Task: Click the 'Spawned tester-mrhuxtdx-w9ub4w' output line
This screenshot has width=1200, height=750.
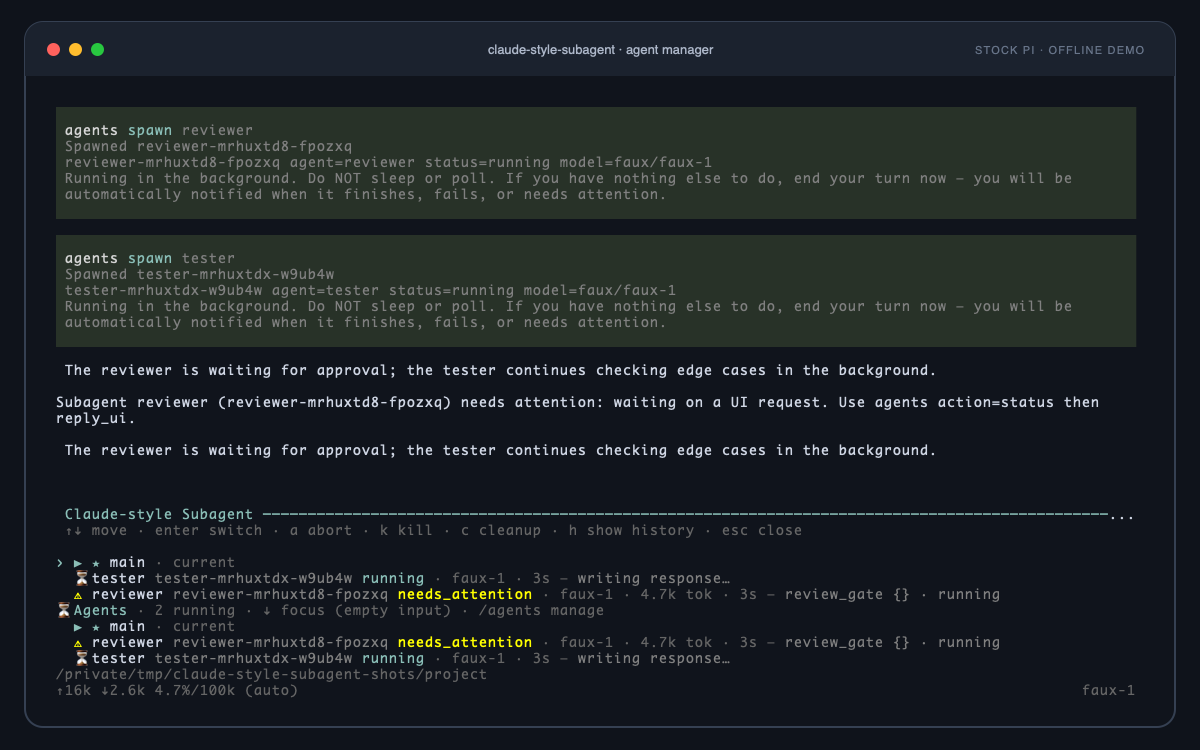Action: click(x=200, y=275)
